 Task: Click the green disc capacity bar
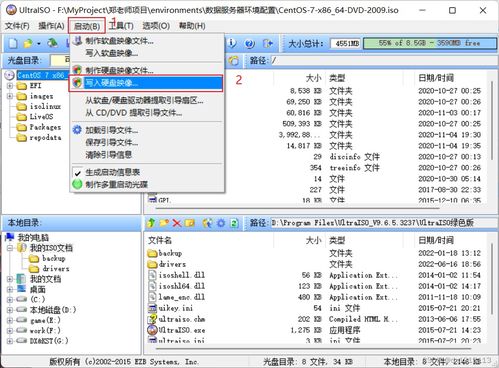point(430,43)
